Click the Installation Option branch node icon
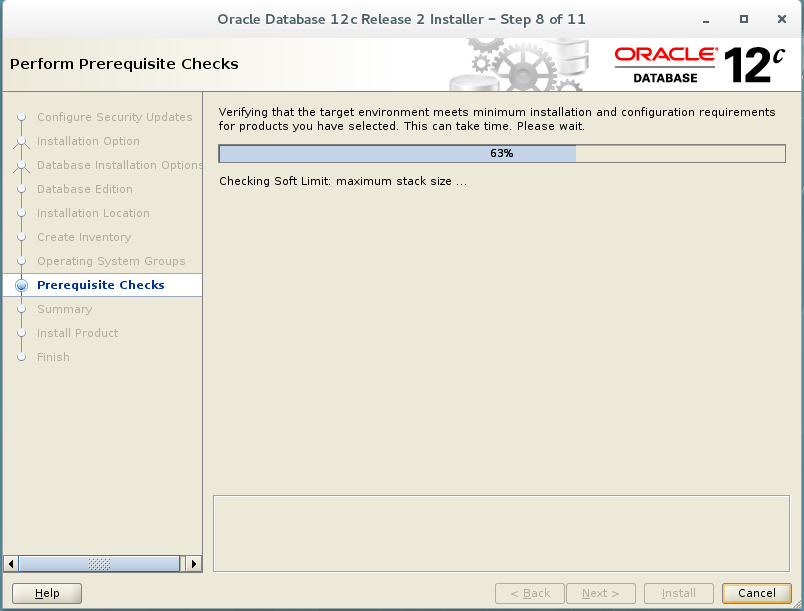804x611 pixels. (21, 141)
